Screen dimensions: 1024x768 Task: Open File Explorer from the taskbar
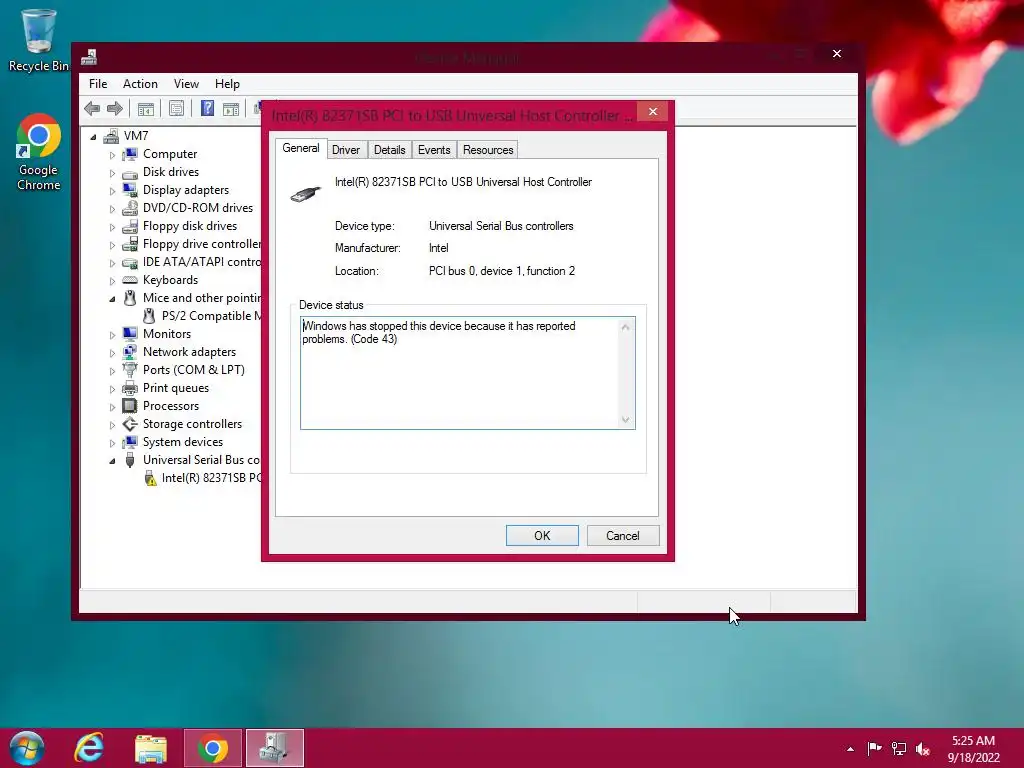click(150, 748)
